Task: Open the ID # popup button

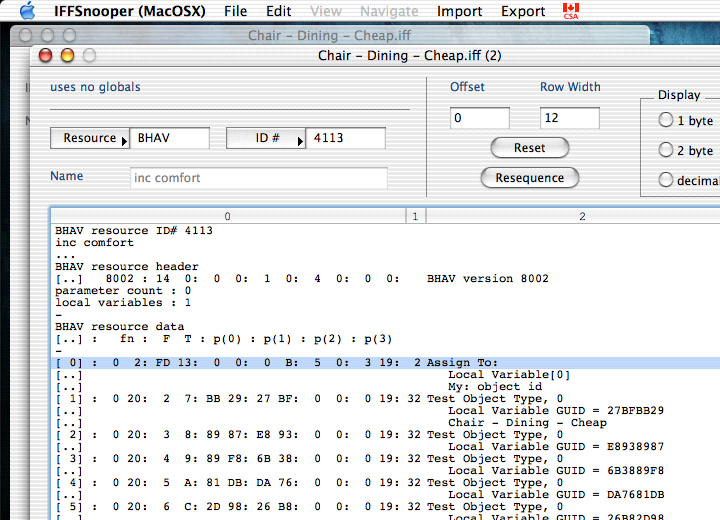Action: click(266, 139)
